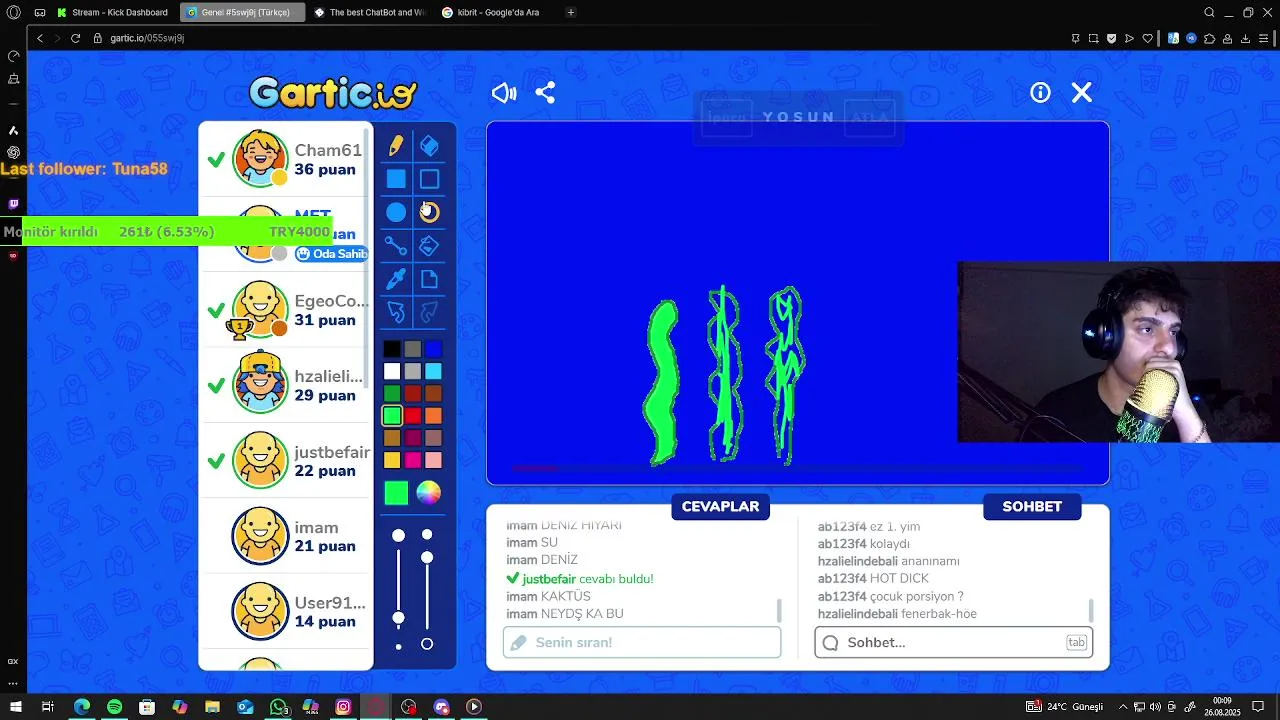Select the orange color swatch

(433, 415)
